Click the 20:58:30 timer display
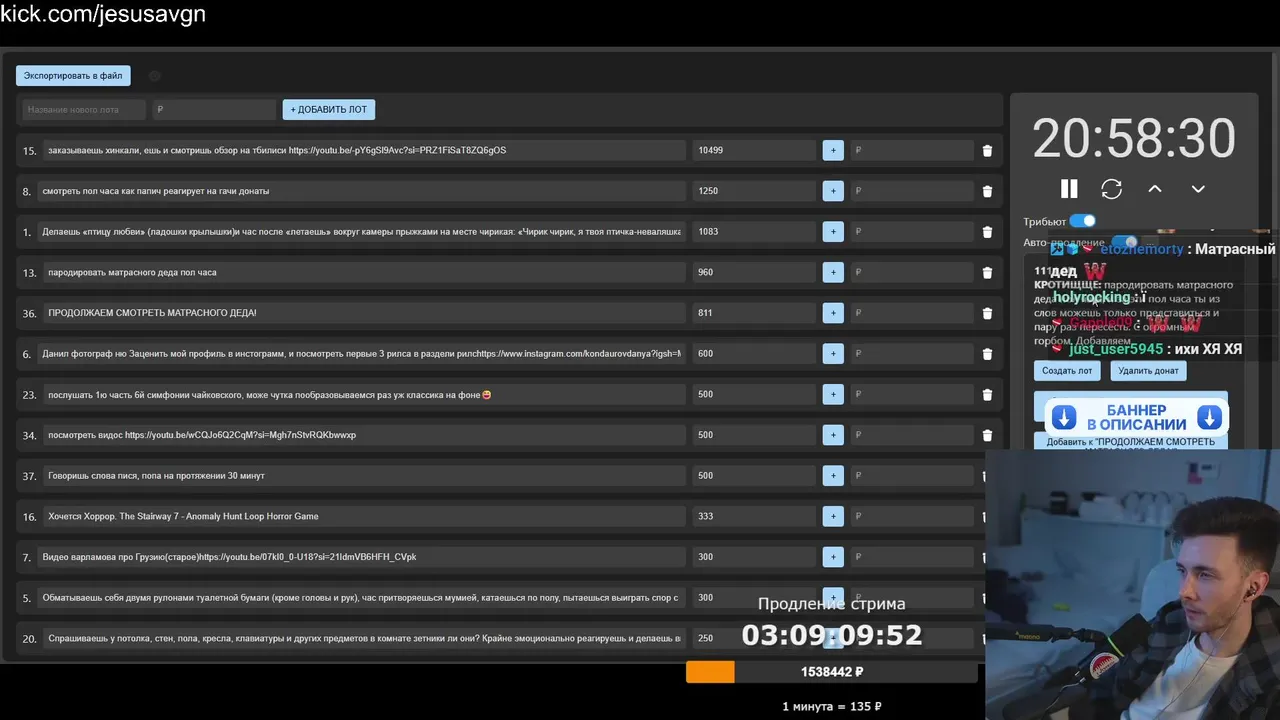Screen dimensions: 1280x720 [1134, 138]
